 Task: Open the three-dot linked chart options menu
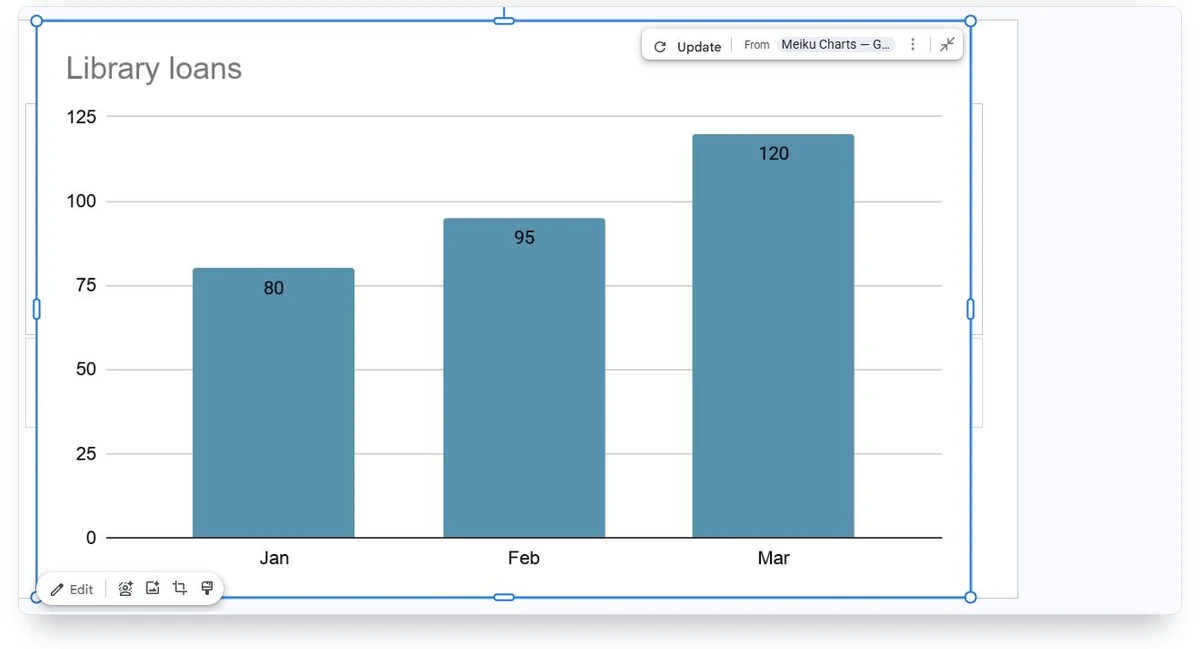[x=912, y=45]
